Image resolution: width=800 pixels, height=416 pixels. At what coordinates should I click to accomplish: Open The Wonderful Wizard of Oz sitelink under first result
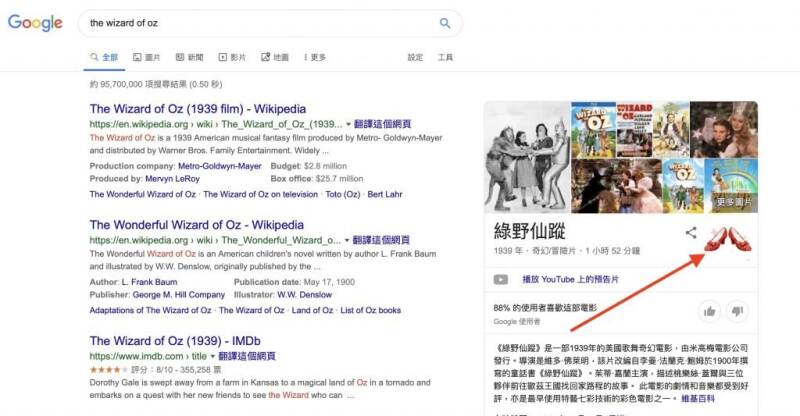143,194
